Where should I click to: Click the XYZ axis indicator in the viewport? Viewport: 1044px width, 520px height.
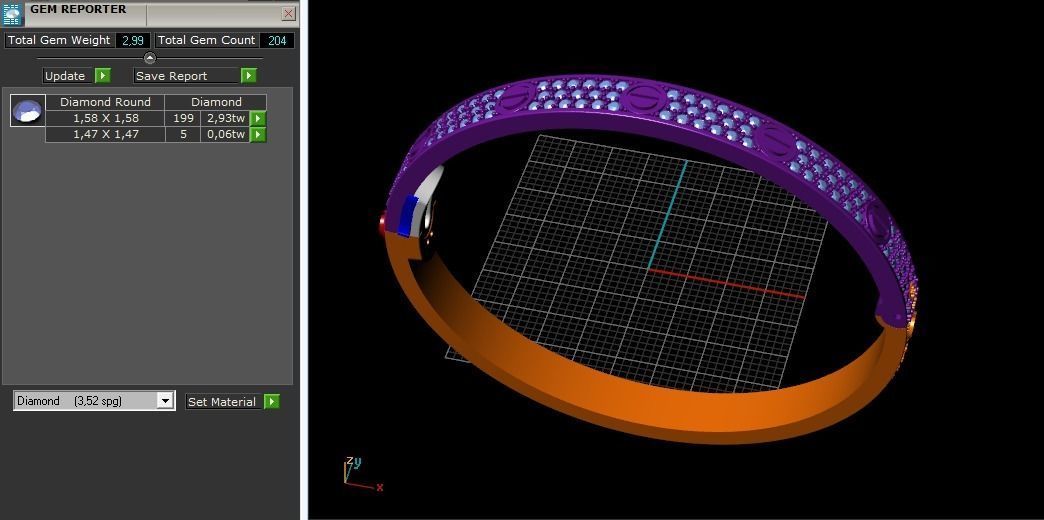[x=362, y=475]
